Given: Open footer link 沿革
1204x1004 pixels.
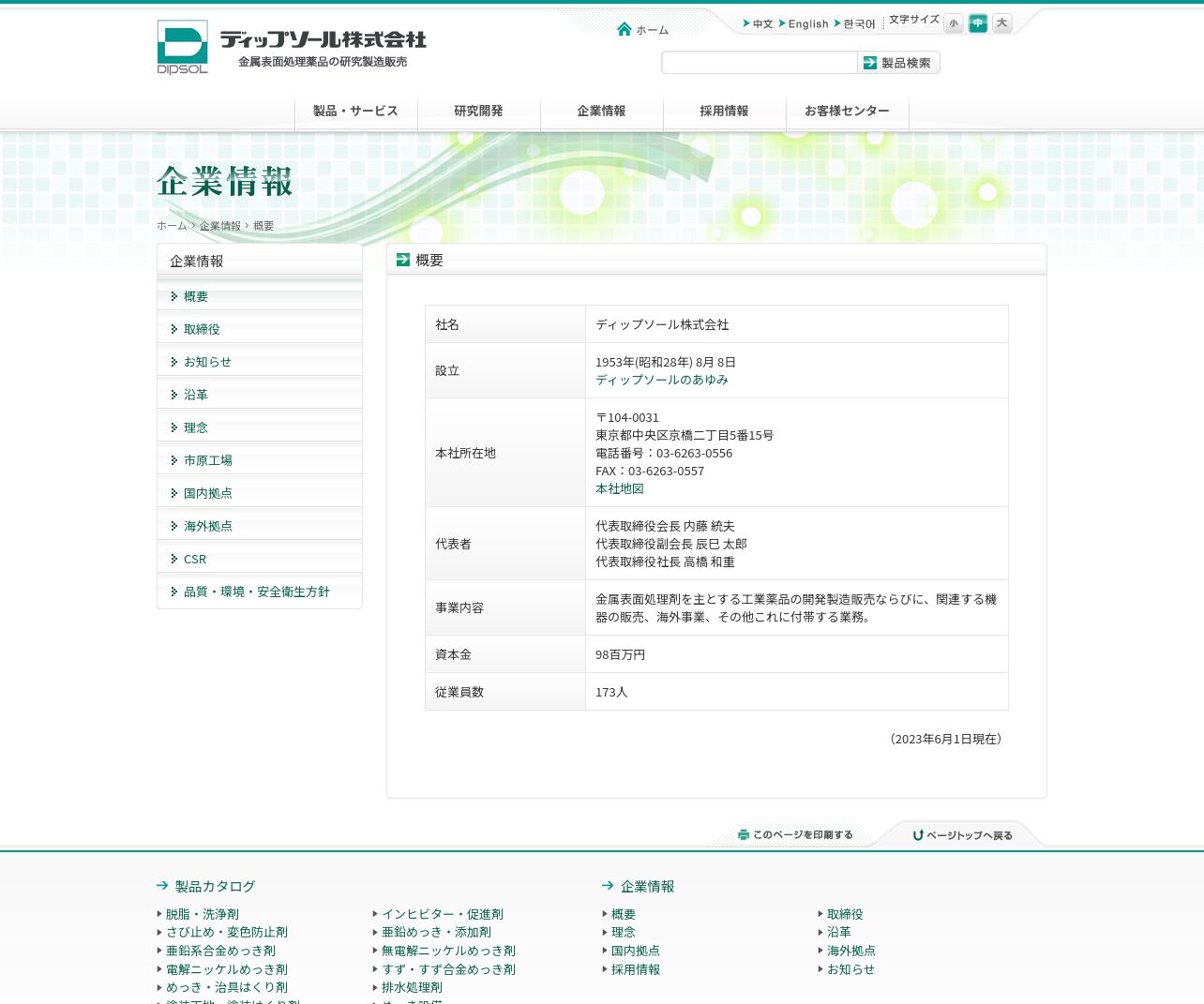Looking at the screenshot, I should [x=838, y=932].
